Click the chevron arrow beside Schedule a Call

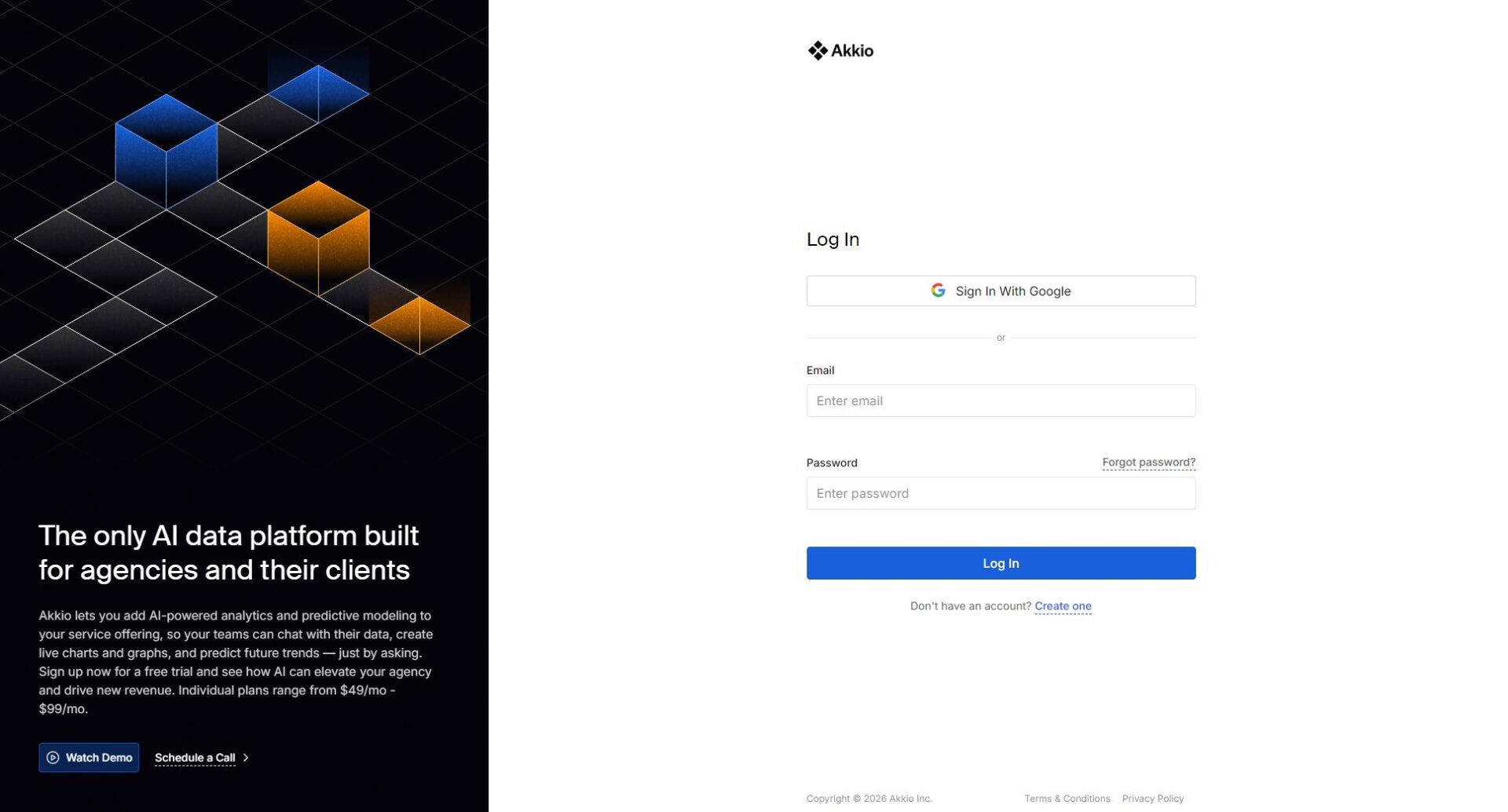tap(246, 758)
